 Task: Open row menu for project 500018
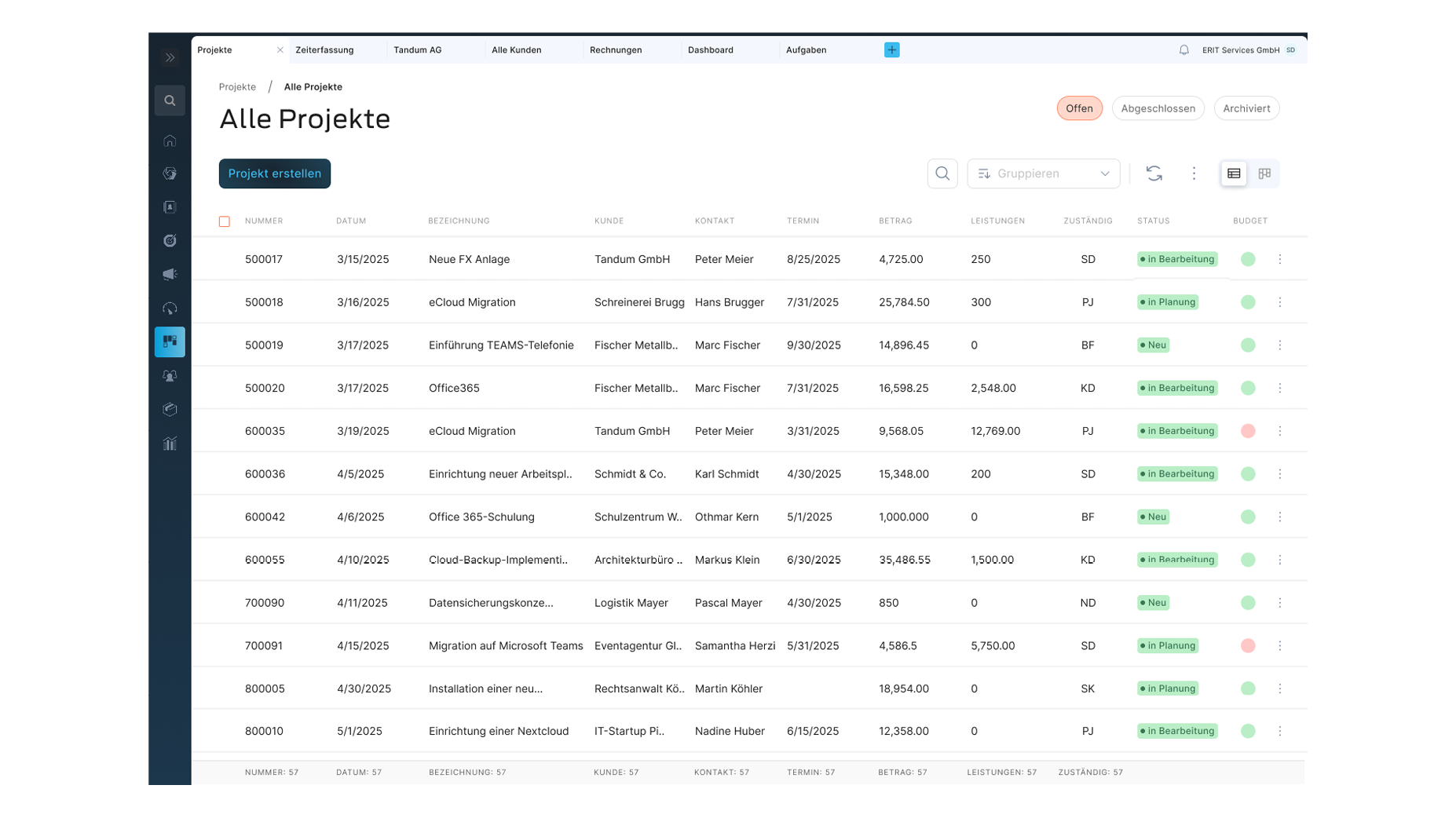(x=1280, y=302)
